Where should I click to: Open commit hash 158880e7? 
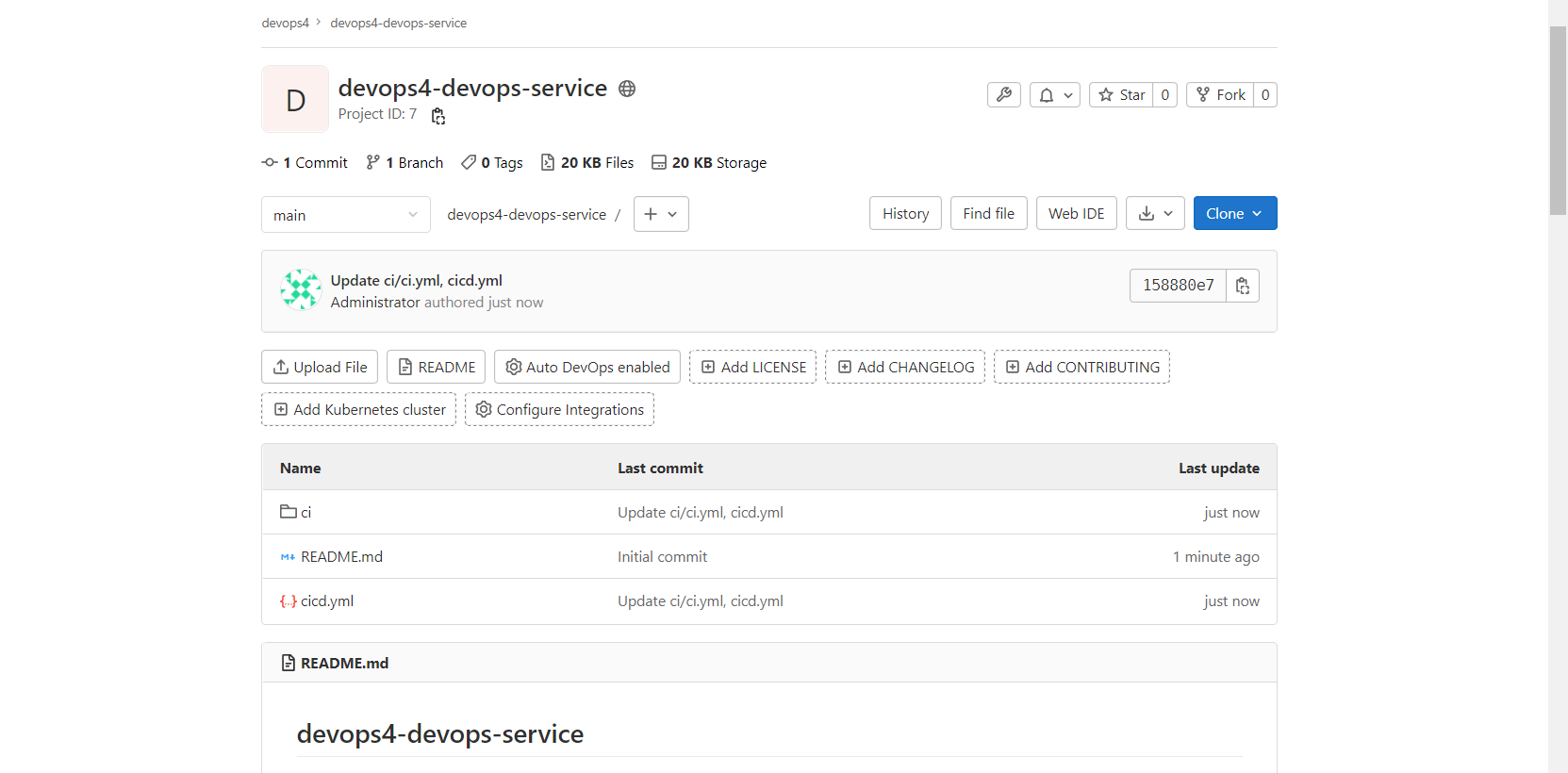click(1178, 286)
